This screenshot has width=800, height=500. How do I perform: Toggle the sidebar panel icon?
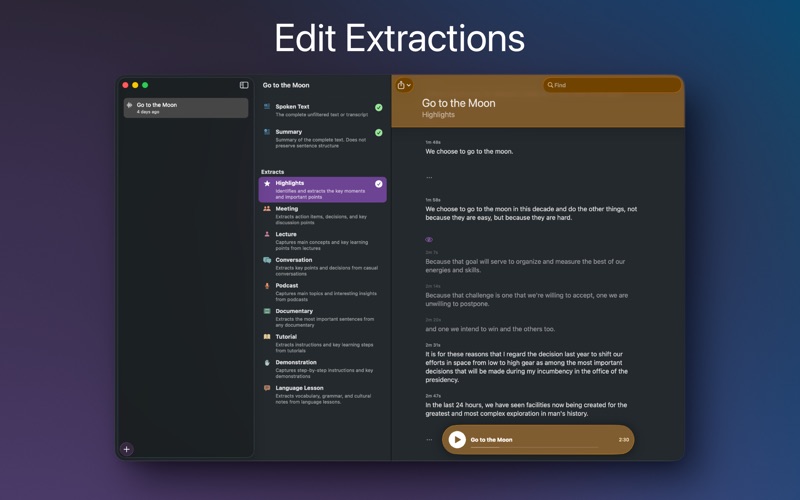(244, 85)
